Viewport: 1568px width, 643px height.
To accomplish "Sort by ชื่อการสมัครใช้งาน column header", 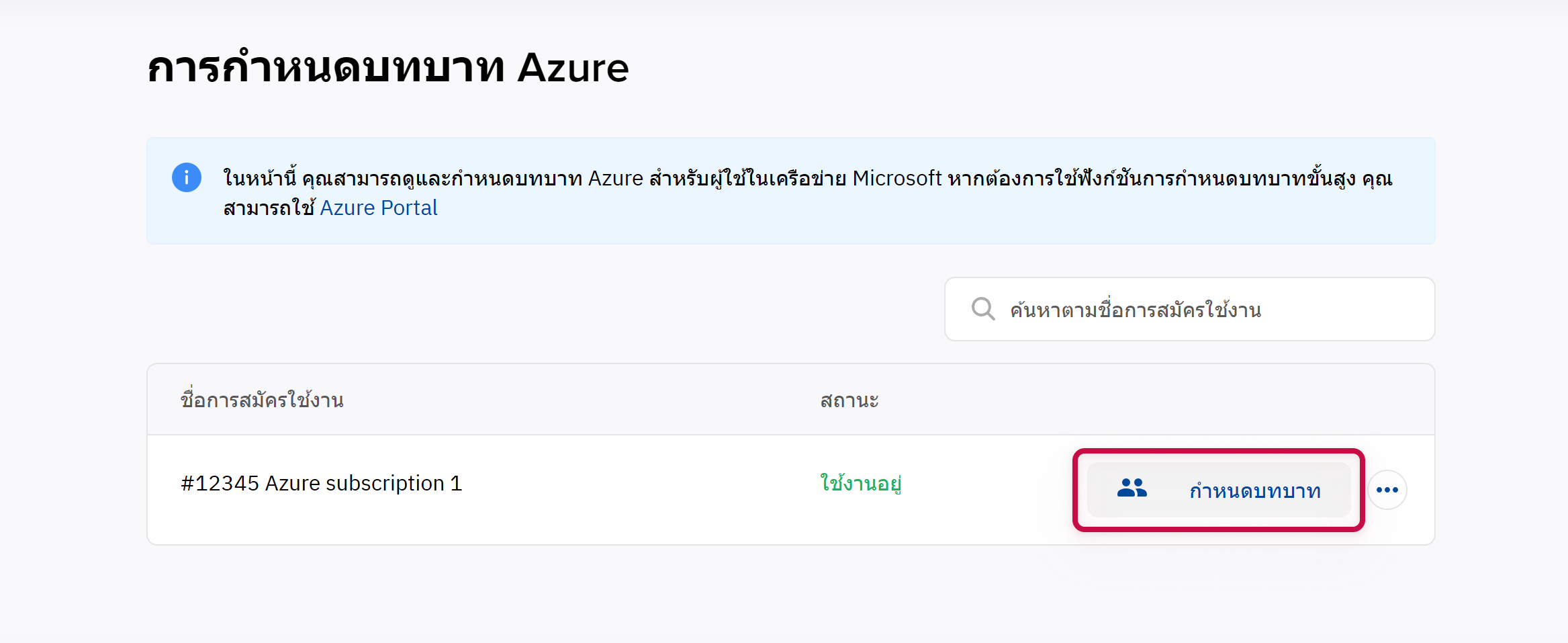I will pyautogui.click(x=262, y=400).
